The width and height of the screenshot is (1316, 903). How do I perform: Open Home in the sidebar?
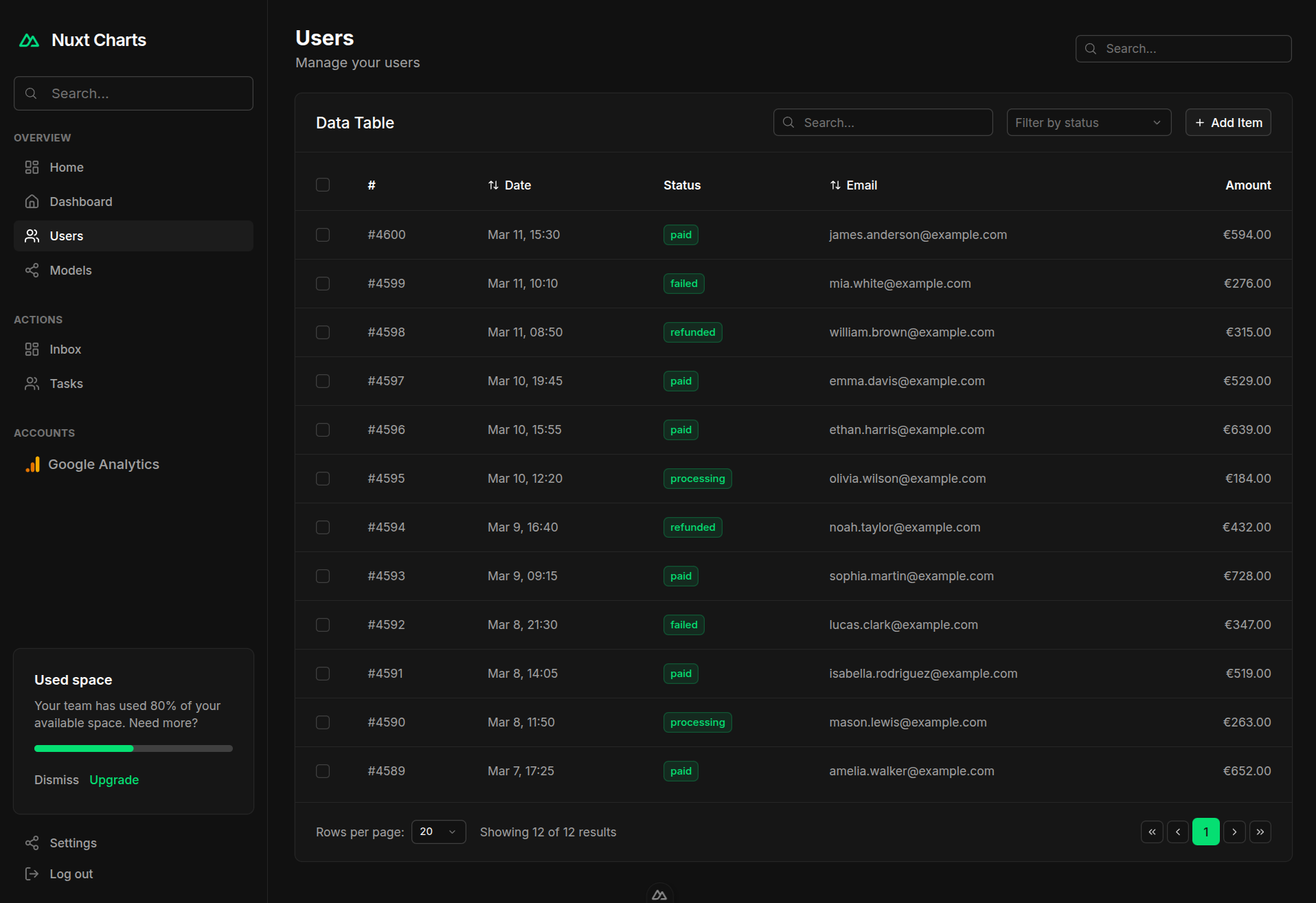[x=133, y=167]
